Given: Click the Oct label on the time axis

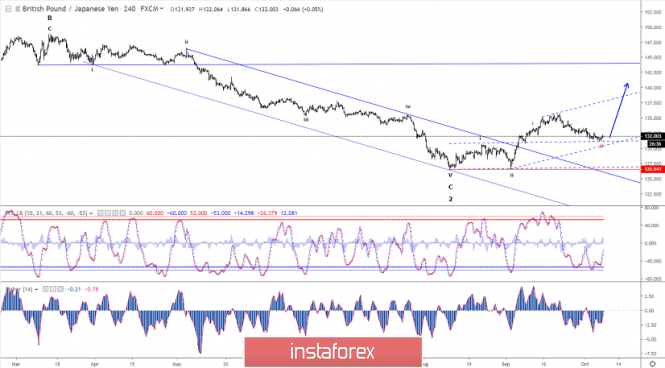Looking at the screenshot, I should pyautogui.click(x=585, y=364).
